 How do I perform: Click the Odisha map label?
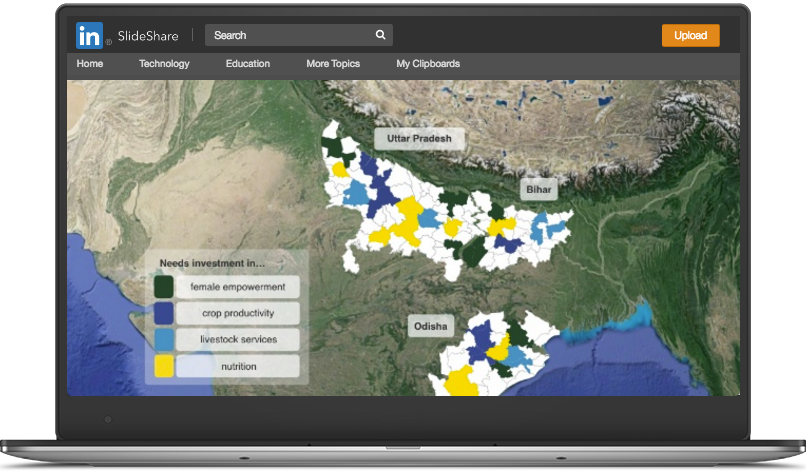[x=431, y=326]
